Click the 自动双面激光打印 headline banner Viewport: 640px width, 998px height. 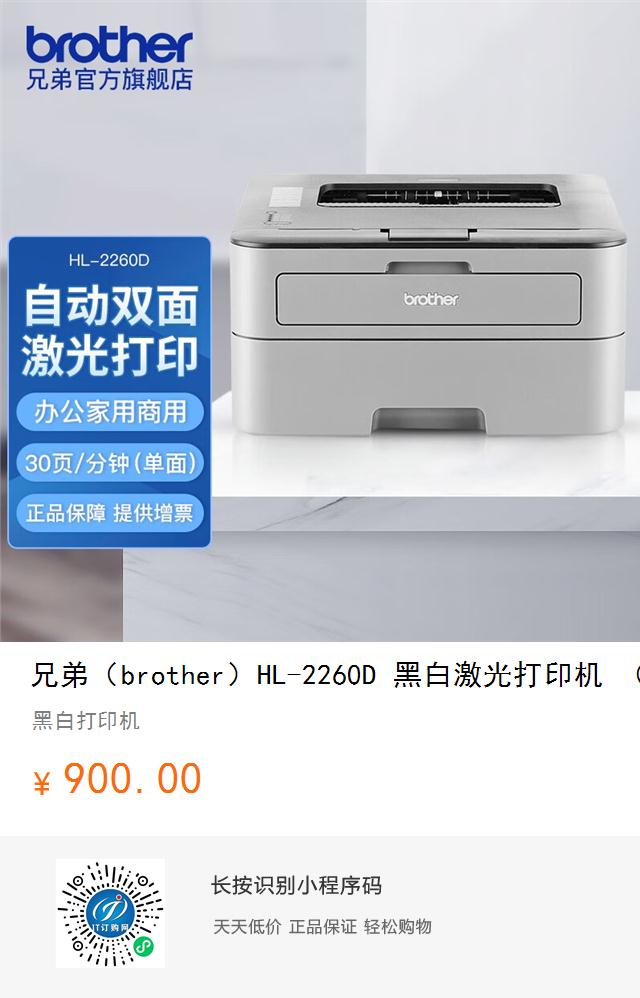coord(109,330)
